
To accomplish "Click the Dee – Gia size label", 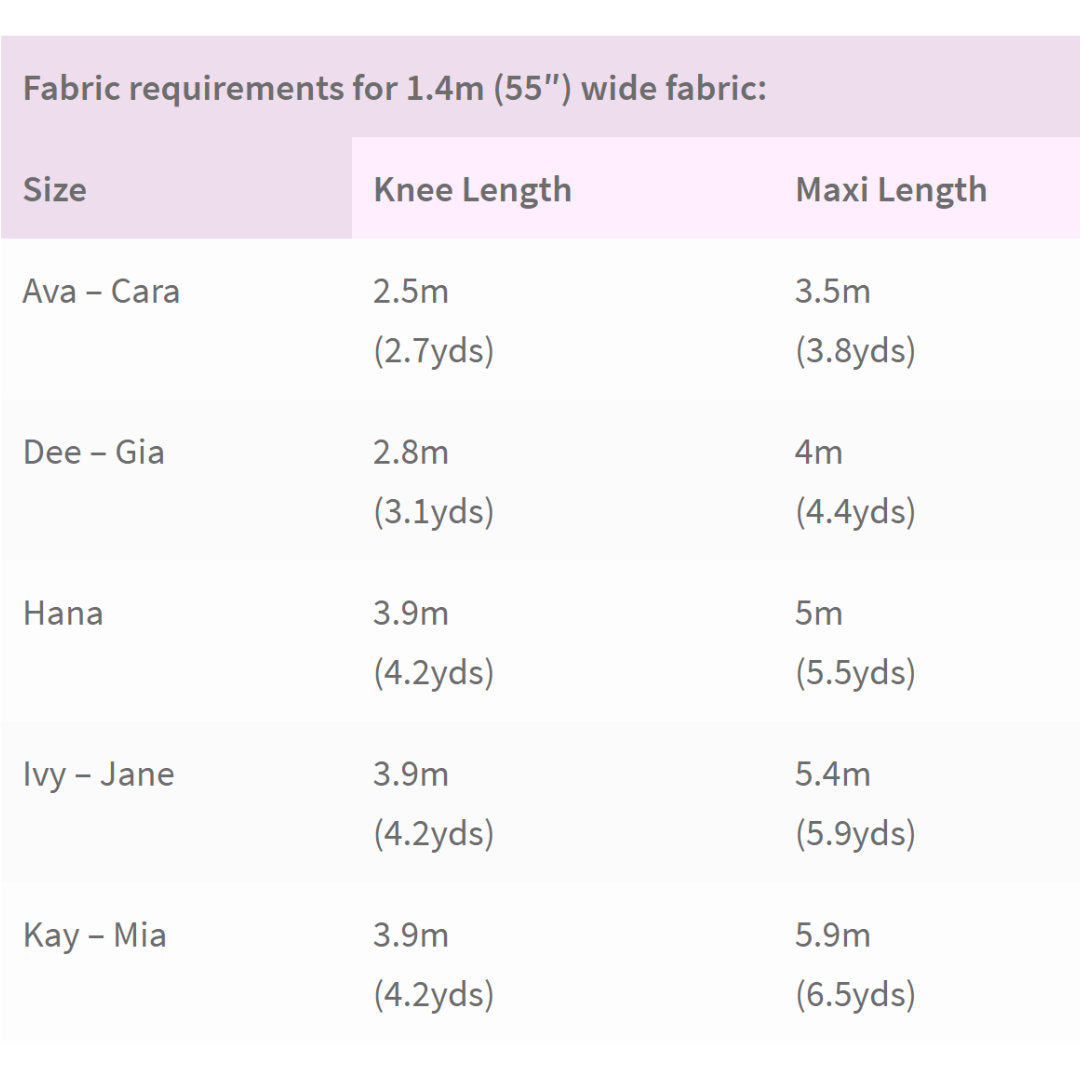I will 93,452.
